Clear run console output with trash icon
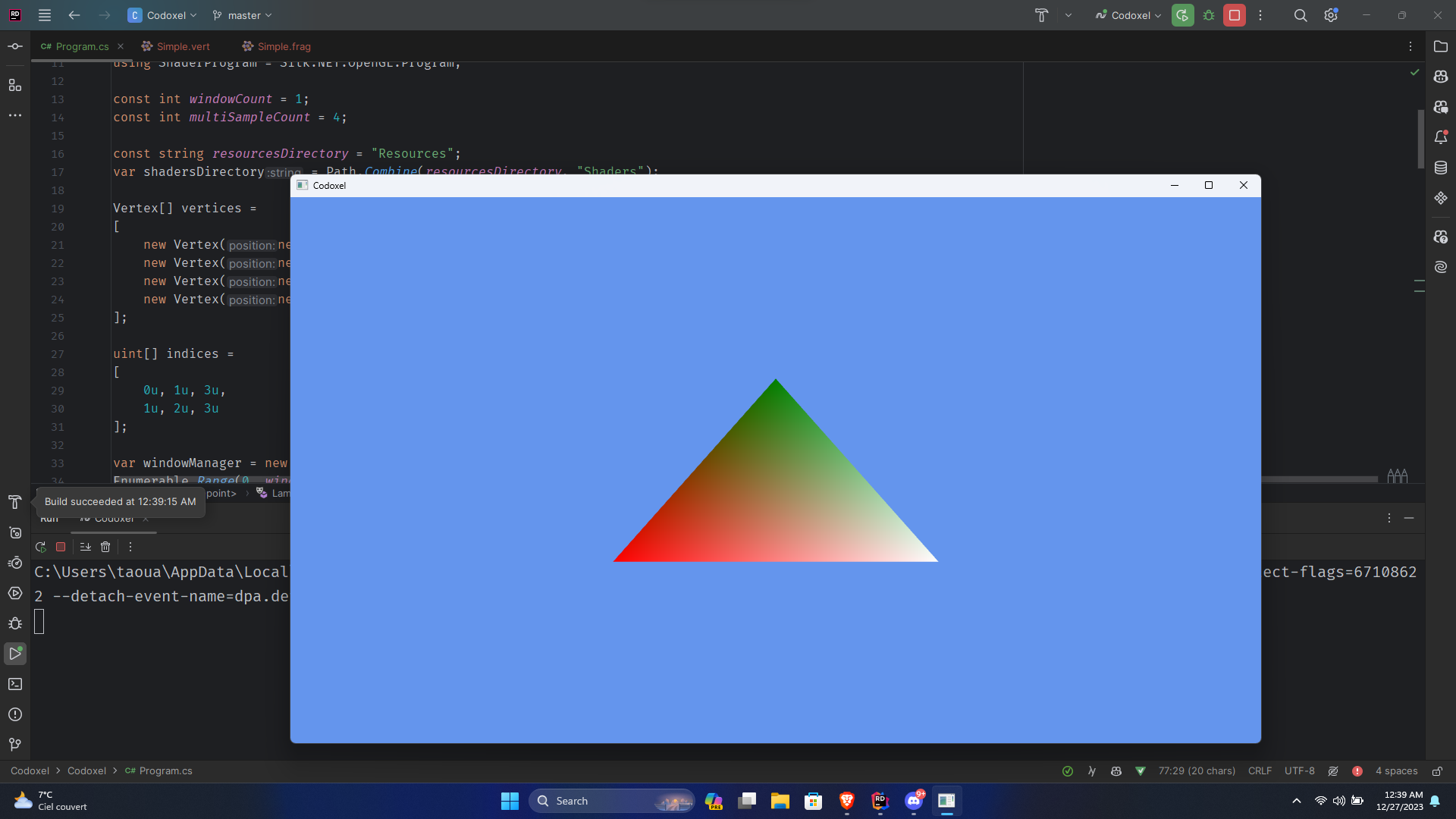The width and height of the screenshot is (1456, 819). click(105, 547)
